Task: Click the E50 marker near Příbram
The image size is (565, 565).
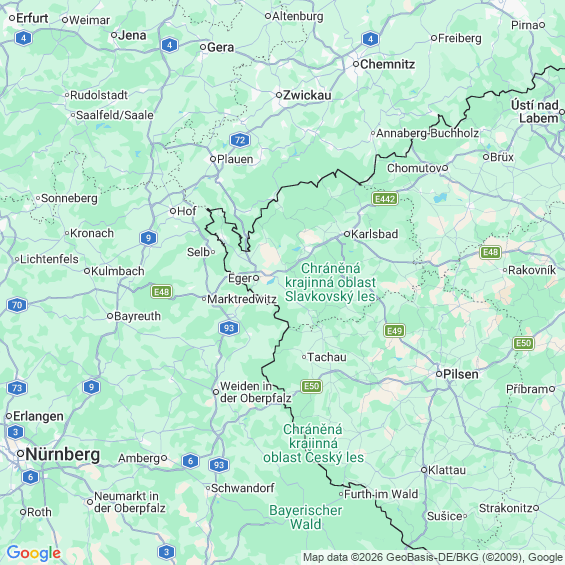Action: [x=523, y=343]
